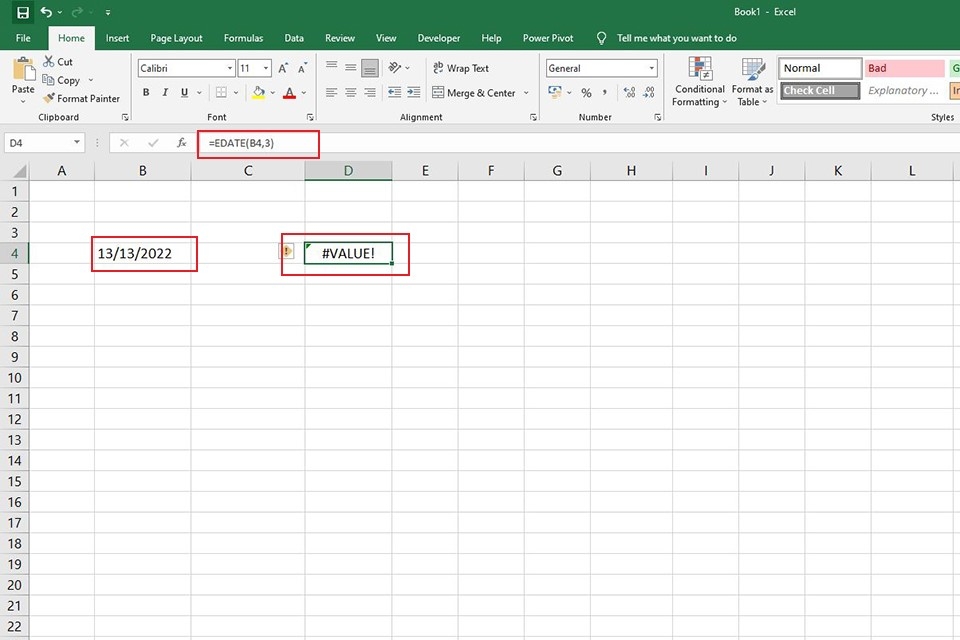Decrease decimal places
The image size is (960, 640).
[x=649, y=92]
